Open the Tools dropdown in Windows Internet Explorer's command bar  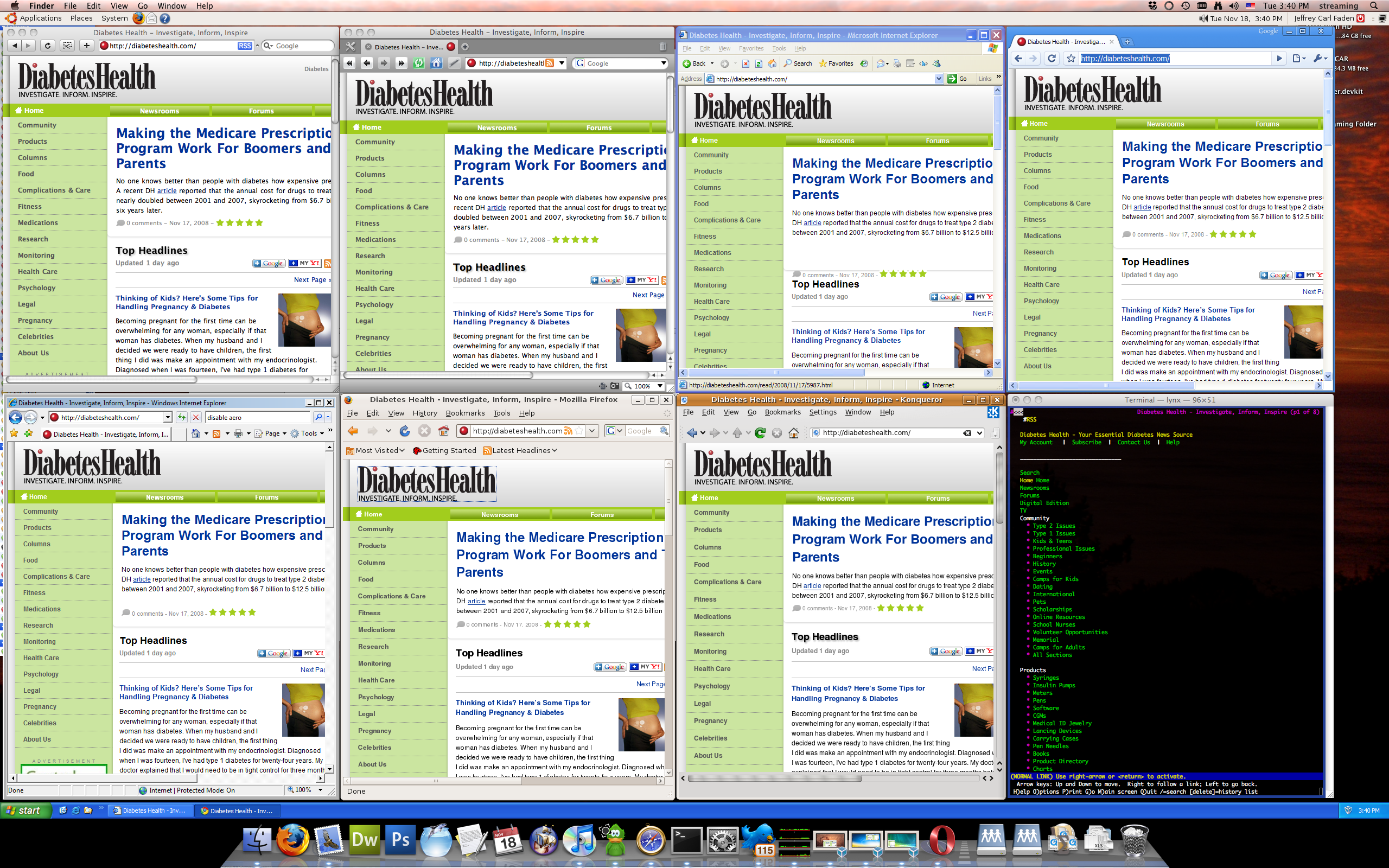click(308, 433)
